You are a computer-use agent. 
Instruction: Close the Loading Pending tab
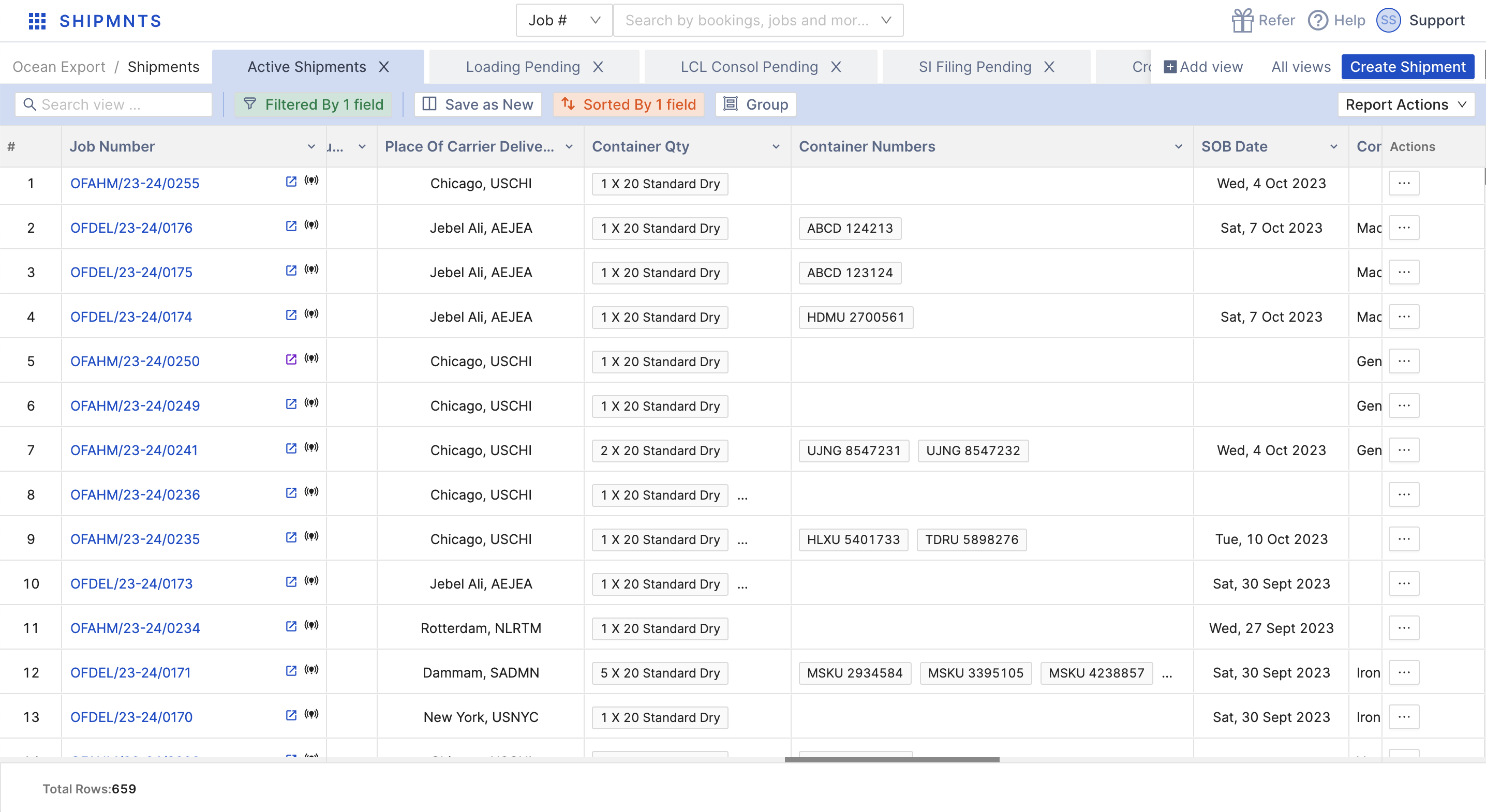(x=598, y=67)
